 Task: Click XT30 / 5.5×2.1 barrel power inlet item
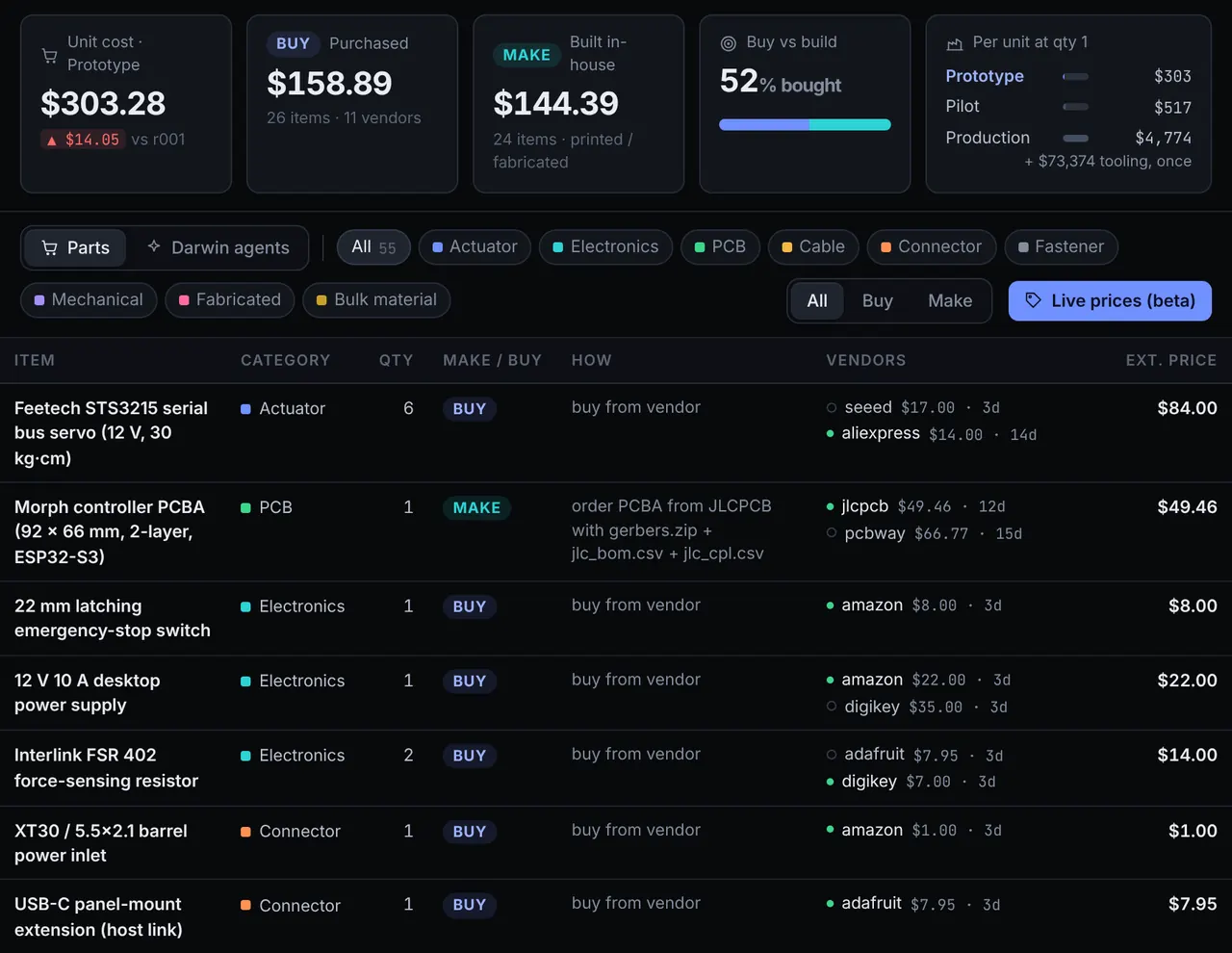pos(101,843)
